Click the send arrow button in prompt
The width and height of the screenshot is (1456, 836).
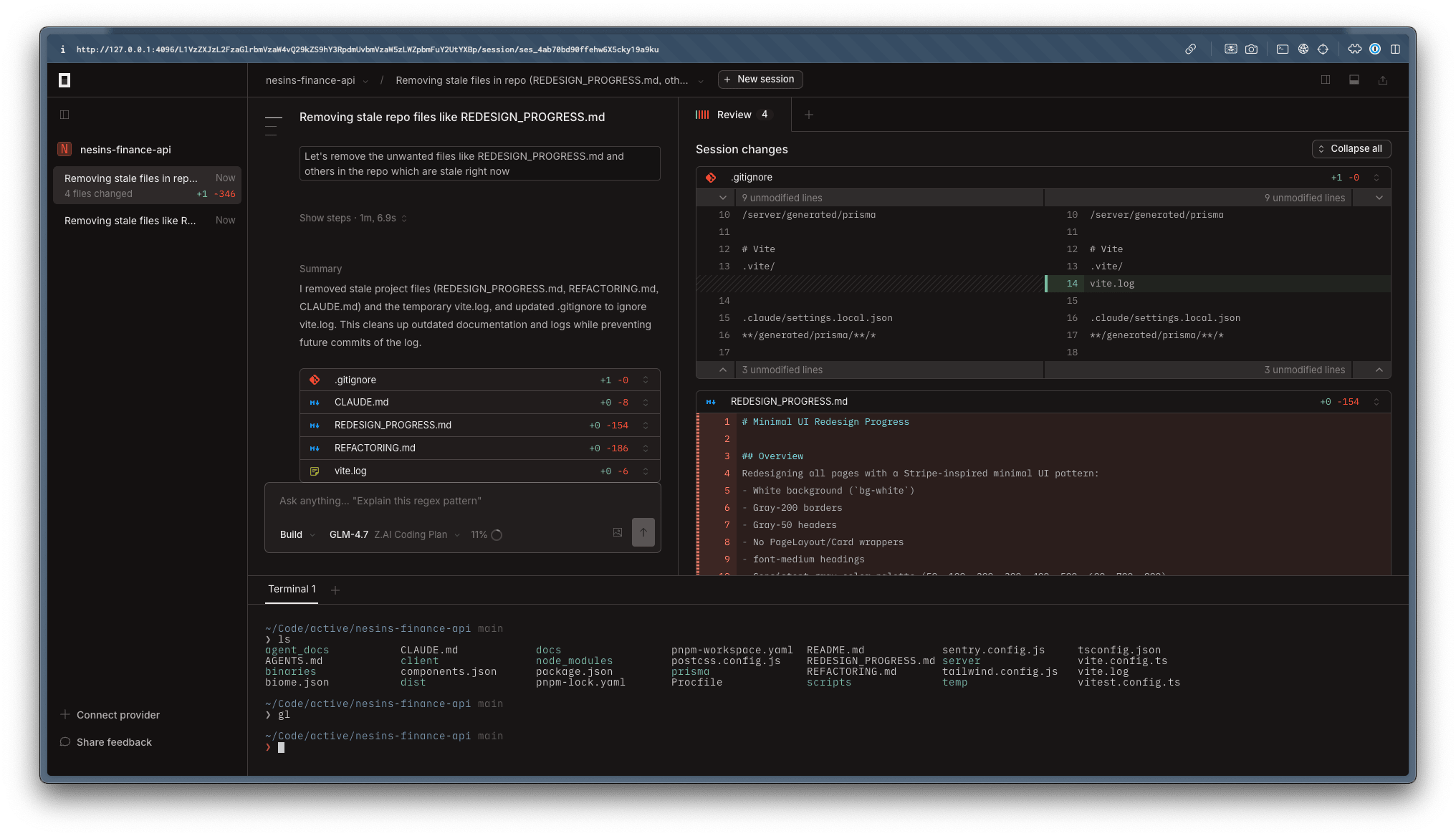643,532
